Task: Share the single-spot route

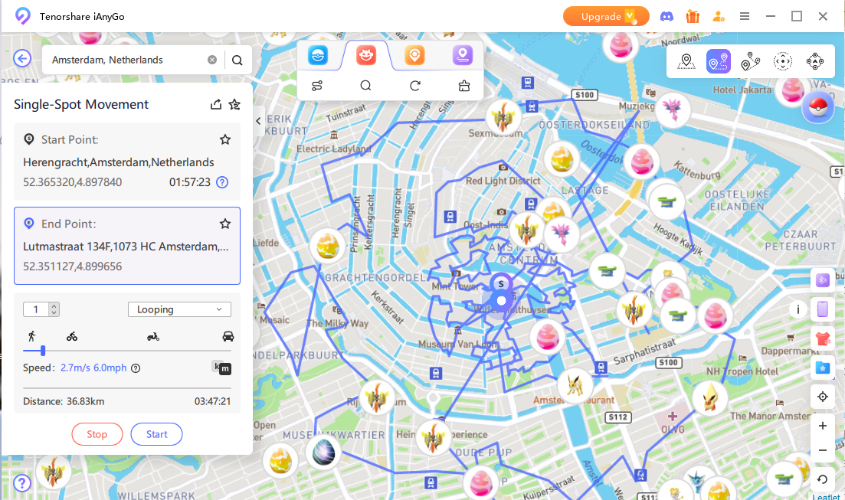Action: click(x=216, y=105)
